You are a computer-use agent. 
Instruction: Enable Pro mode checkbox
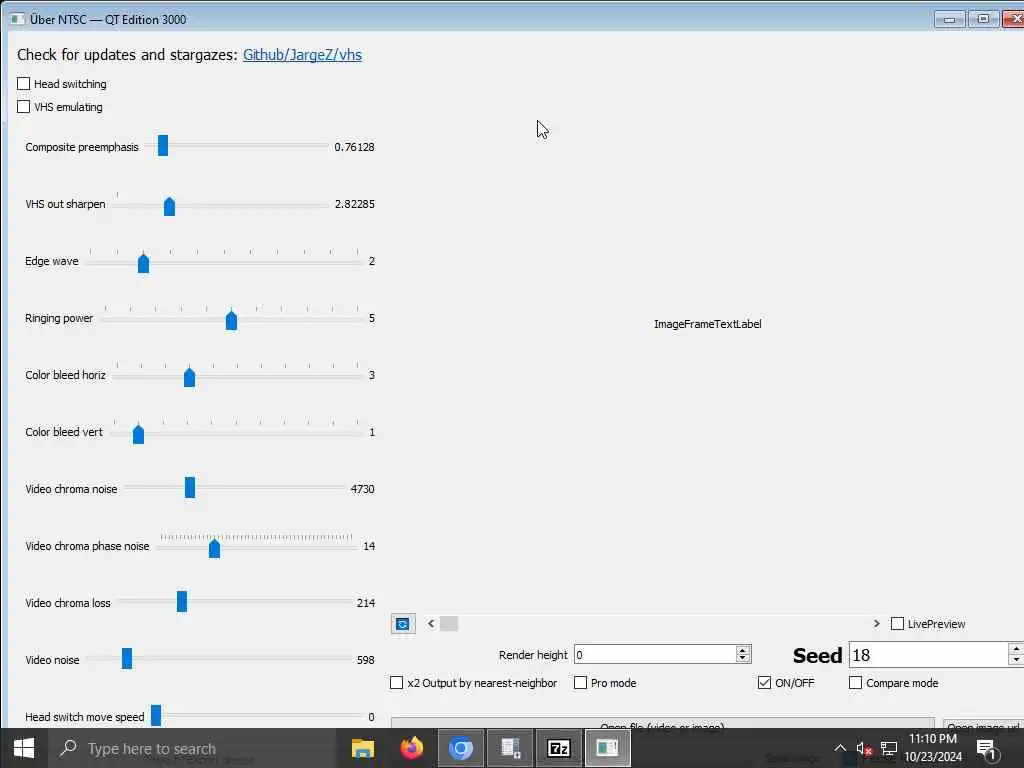[x=580, y=682]
